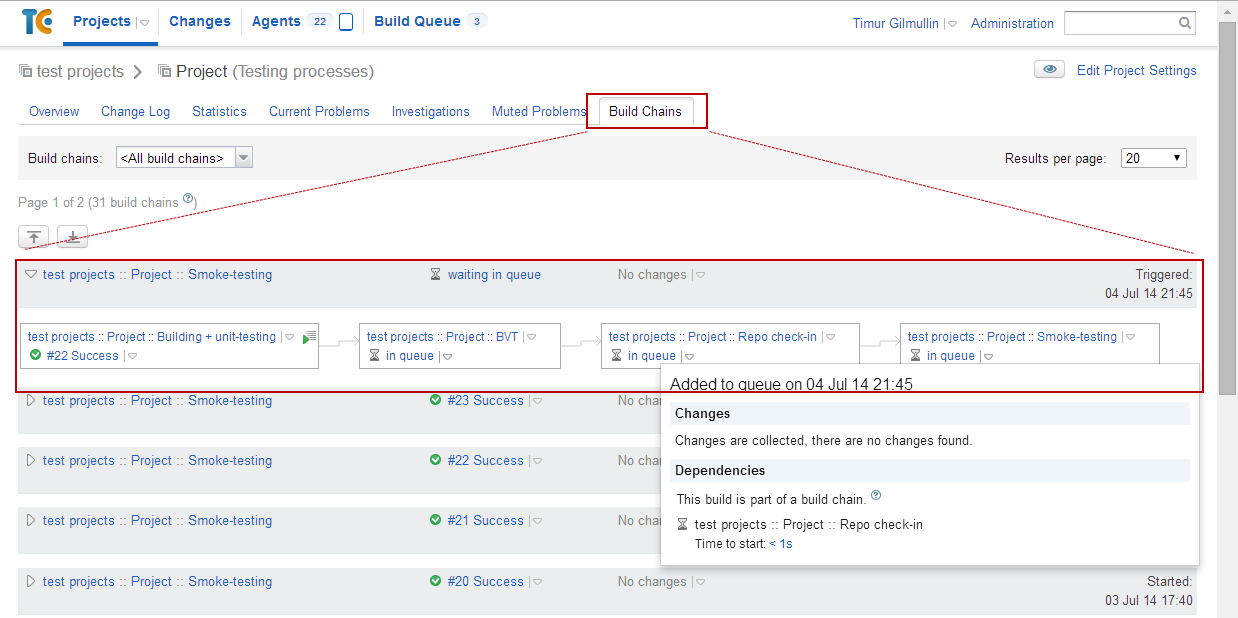1238x618 pixels.
Task: Click the '< 1s' time to start link
Action: click(781, 544)
